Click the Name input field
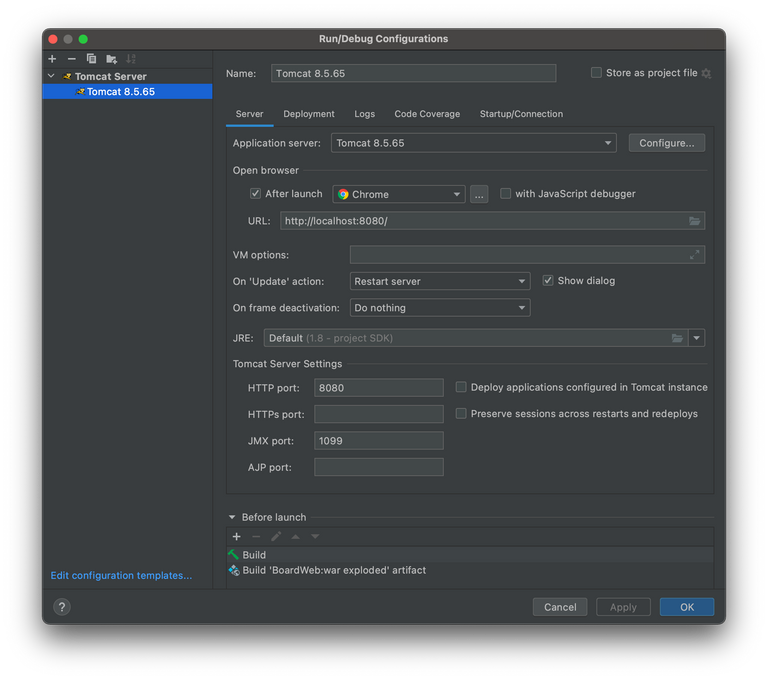 pyautogui.click(x=413, y=73)
